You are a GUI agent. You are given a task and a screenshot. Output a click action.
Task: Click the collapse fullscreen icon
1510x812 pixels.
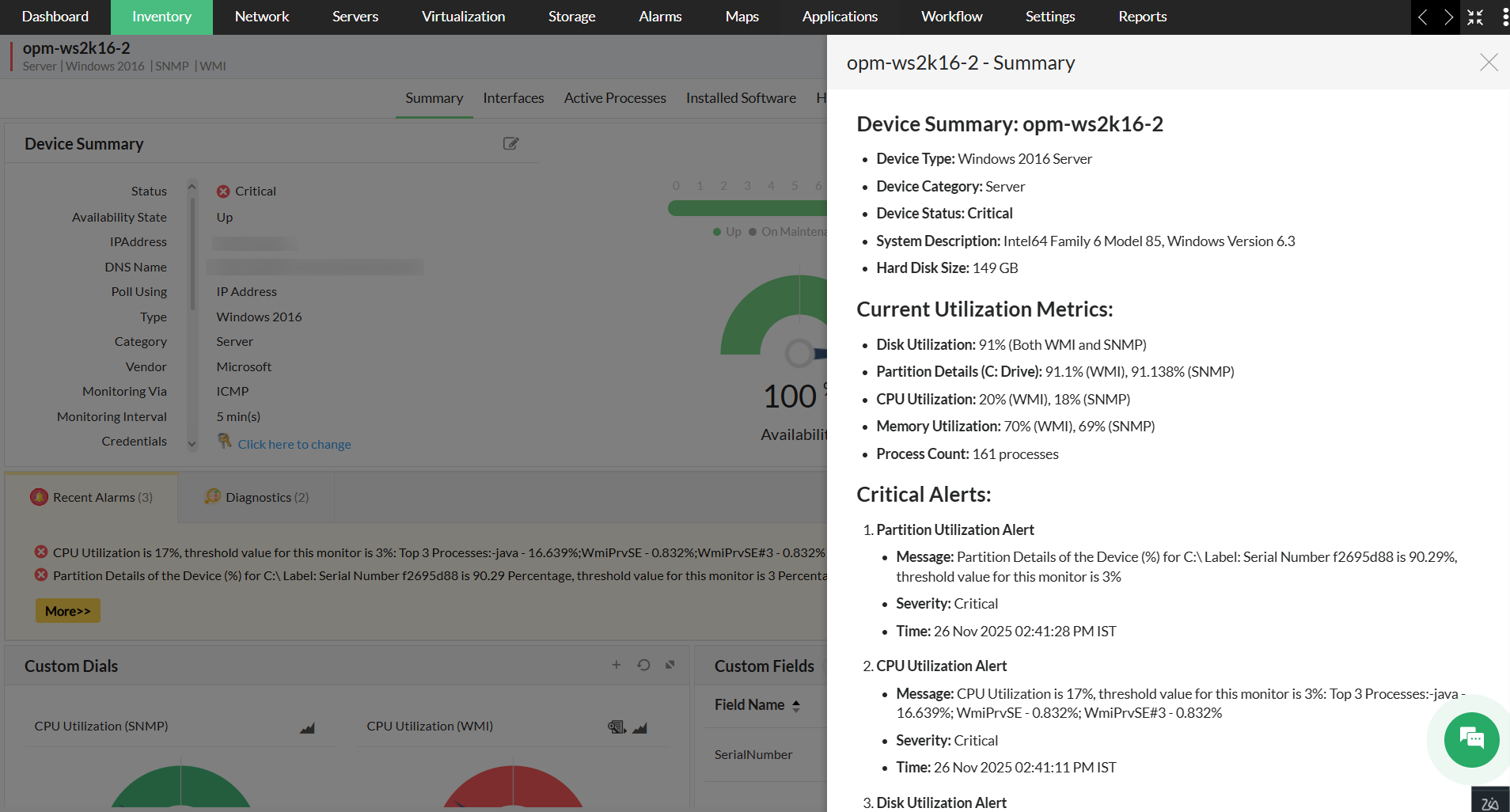tap(1475, 17)
